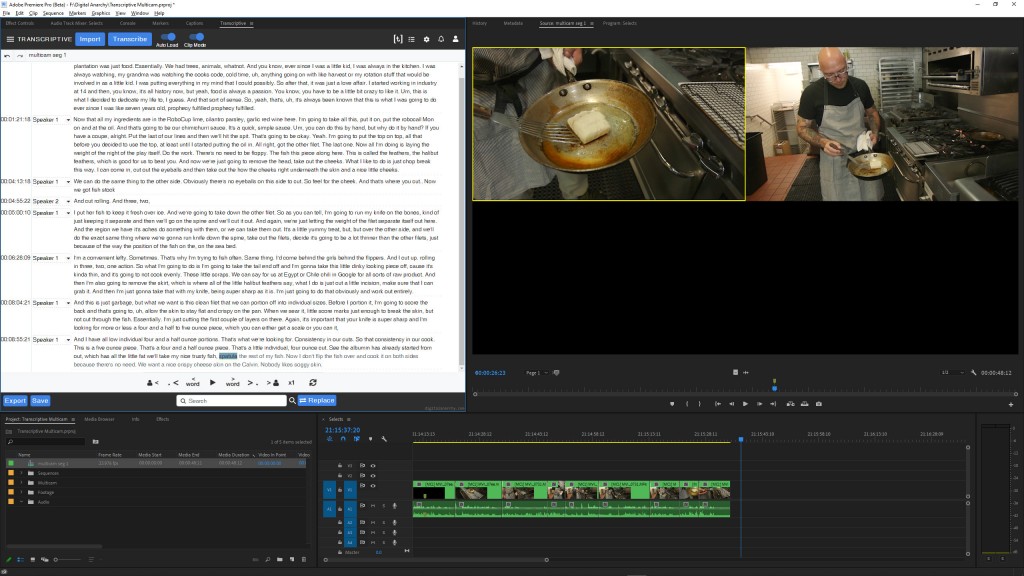The height and width of the screenshot is (576, 1024).
Task: Expand the Multicam bin
Action: (22, 483)
